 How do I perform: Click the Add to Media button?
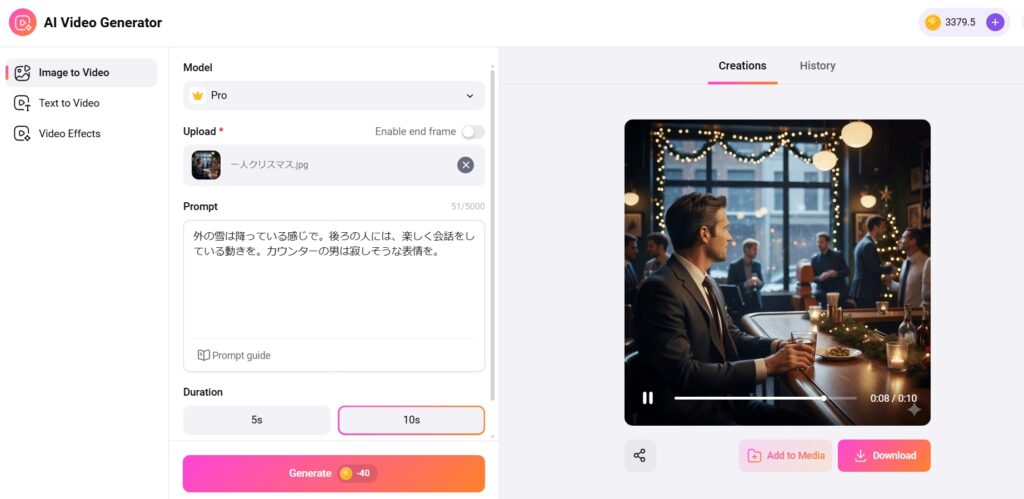pyautogui.click(x=785, y=456)
